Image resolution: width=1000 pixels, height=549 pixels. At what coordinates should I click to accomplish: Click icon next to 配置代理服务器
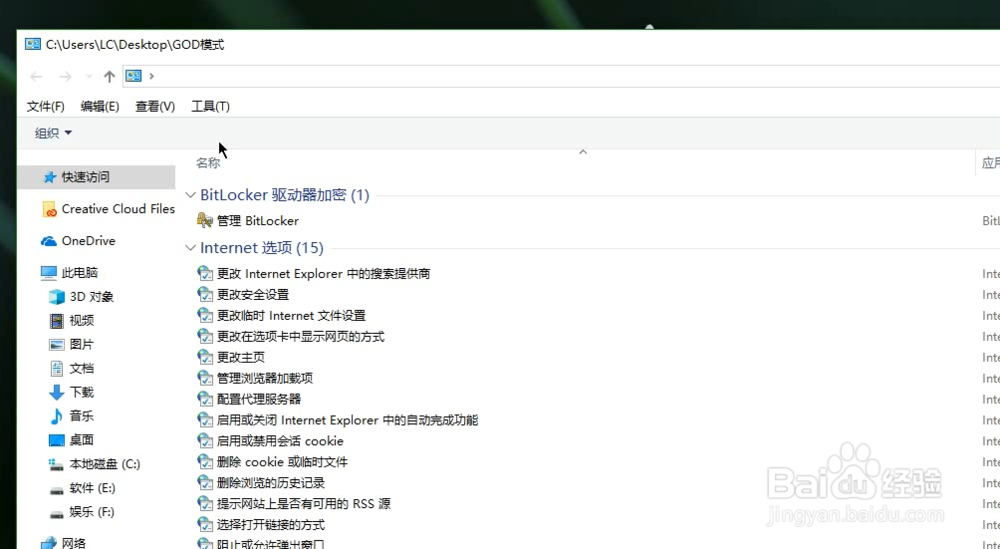point(205,399)
